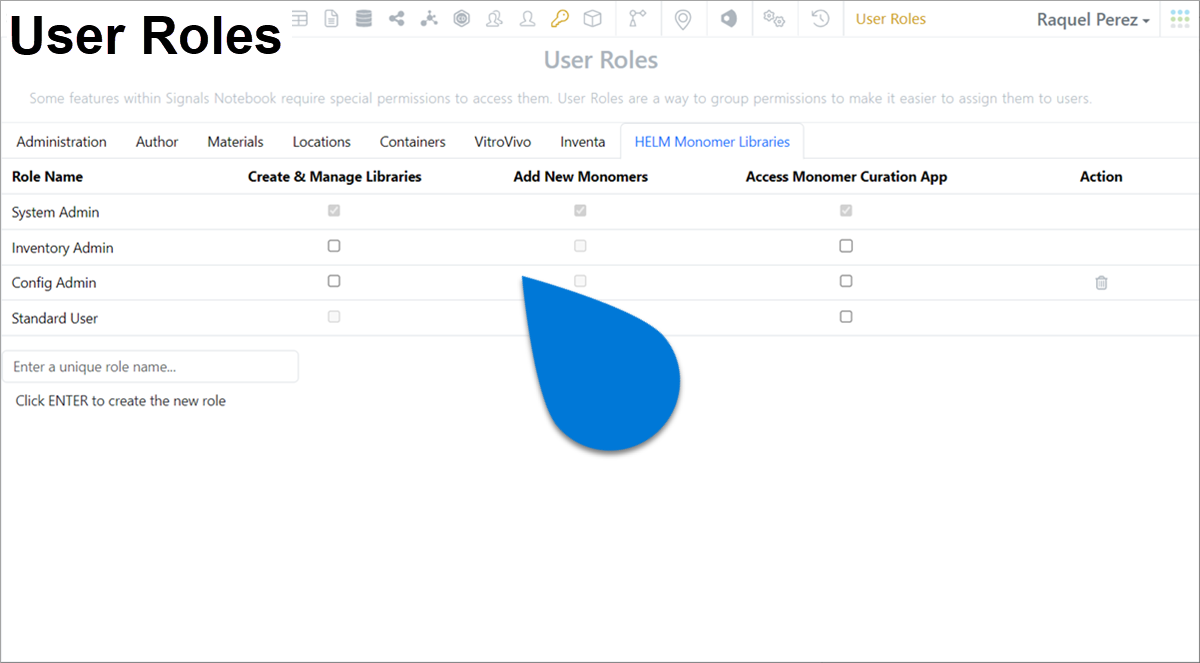Click the Access Monomer Curation App header
The width and height of the screenshot is (1200, 663).
click(846, 176)
